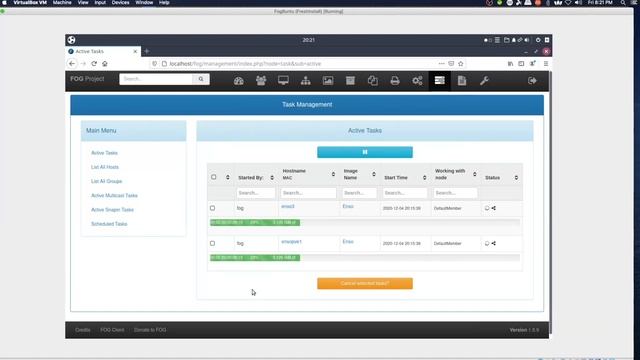
Task: Open the Enso image link in second row
Action: tap(348, 242)
